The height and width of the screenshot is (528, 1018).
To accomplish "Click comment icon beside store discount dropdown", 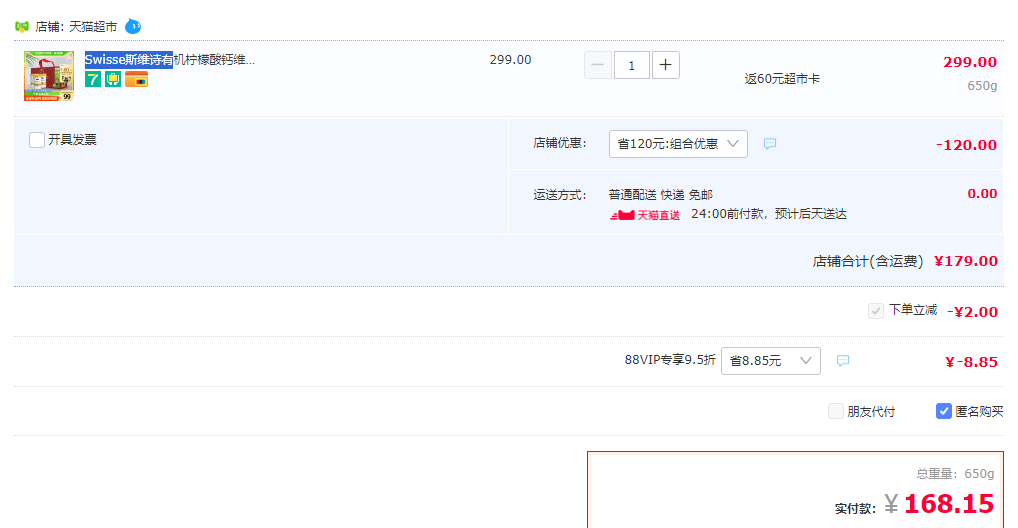I will pos(770,144).
